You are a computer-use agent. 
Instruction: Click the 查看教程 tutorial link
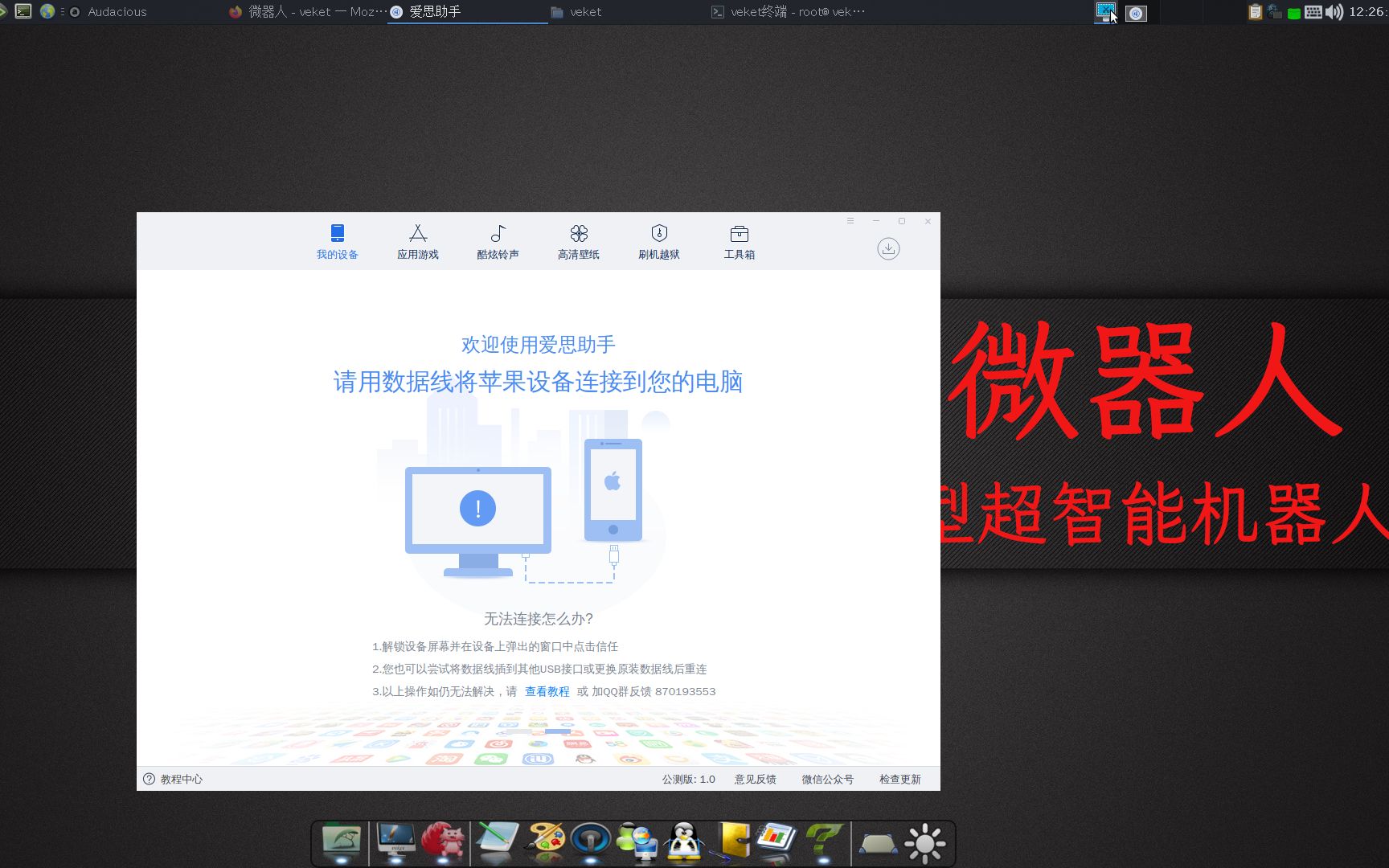(x=547, y=691)
